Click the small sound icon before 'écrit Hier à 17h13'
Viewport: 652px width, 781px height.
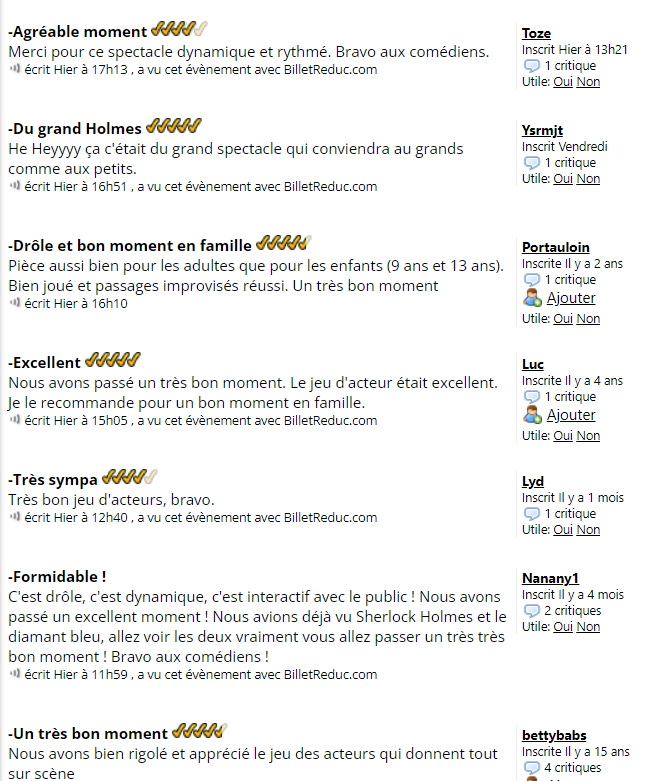point(15,69)
